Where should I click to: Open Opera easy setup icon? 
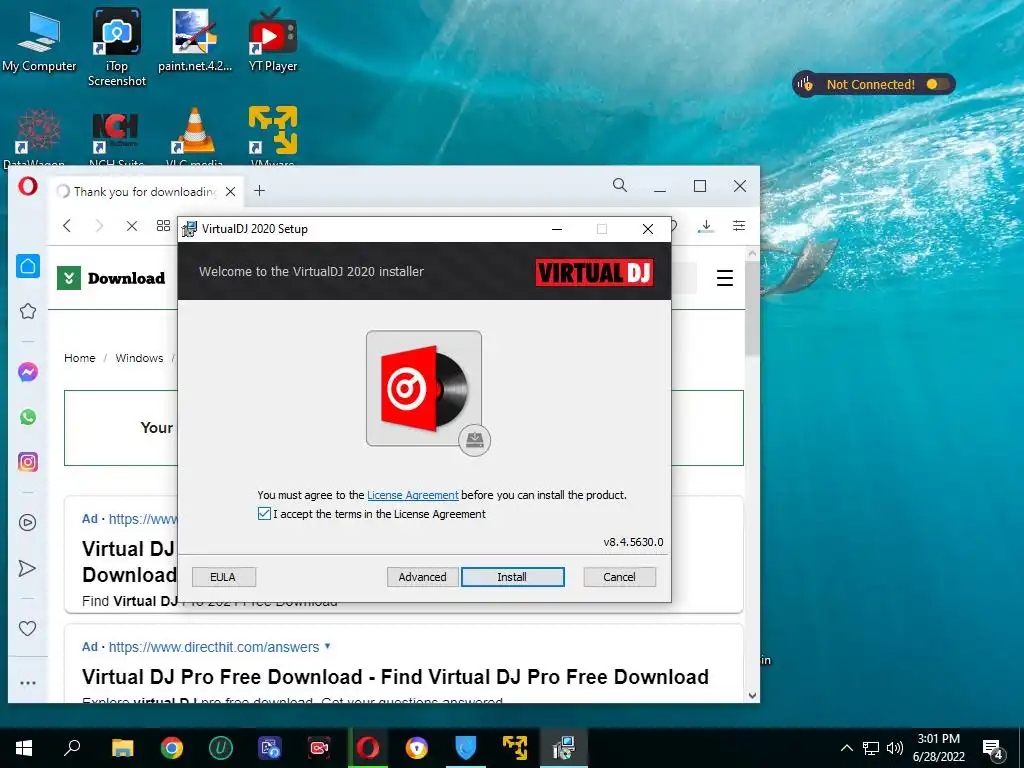pos(739,225)
